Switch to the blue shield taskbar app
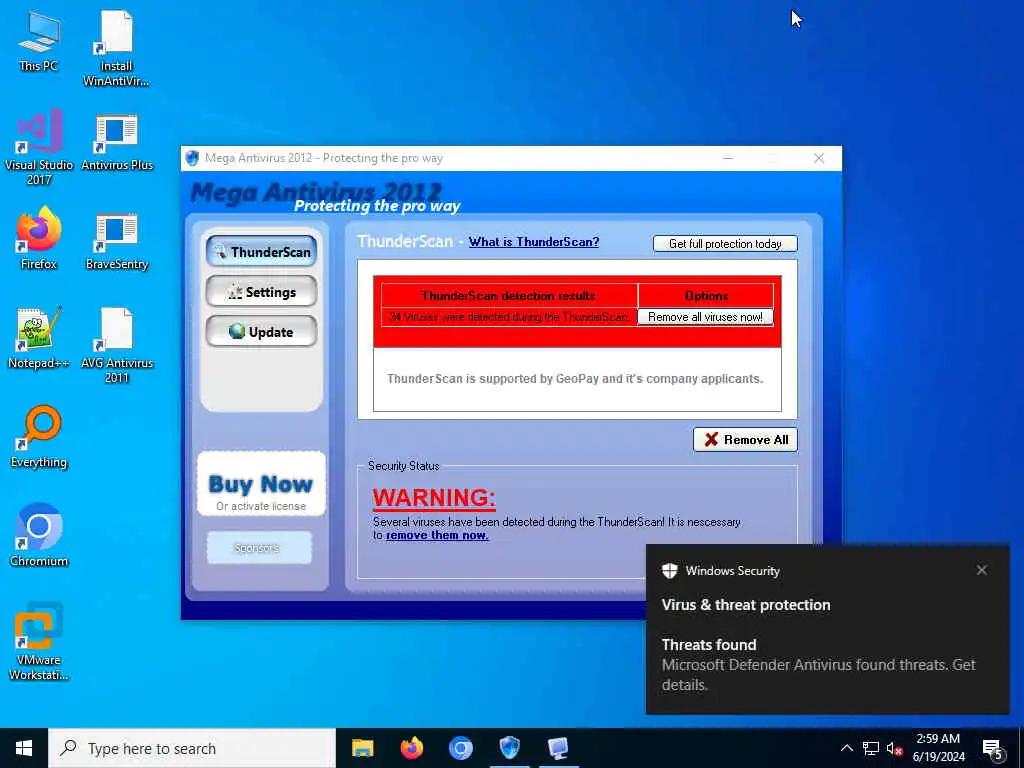The height and width of the screenshot is (768, 1024). point(509,748)
